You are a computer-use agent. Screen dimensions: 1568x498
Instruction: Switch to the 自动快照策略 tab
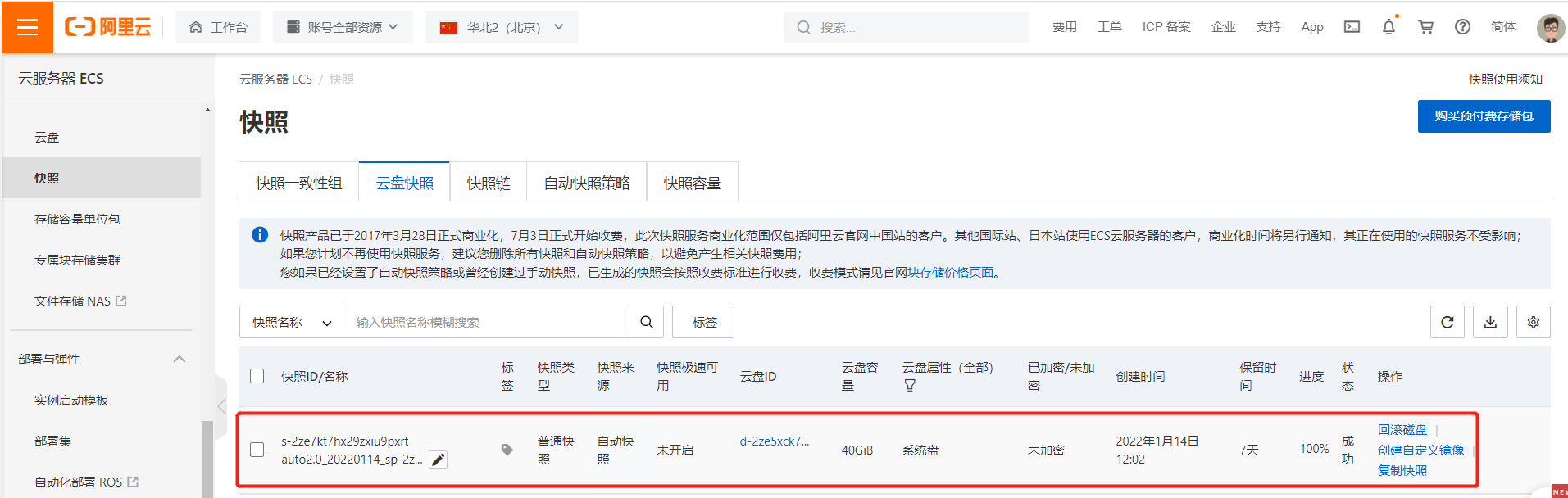click(x=587, y=183)
